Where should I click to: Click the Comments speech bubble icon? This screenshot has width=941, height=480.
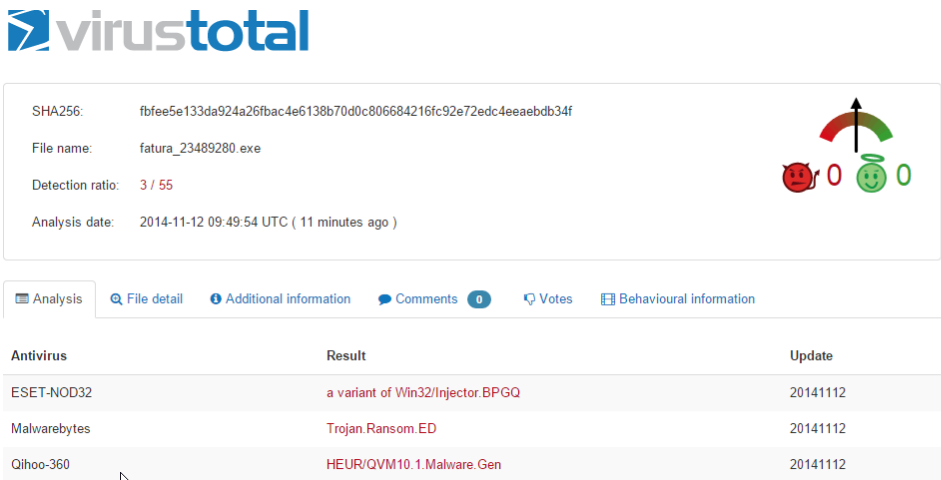385,299
